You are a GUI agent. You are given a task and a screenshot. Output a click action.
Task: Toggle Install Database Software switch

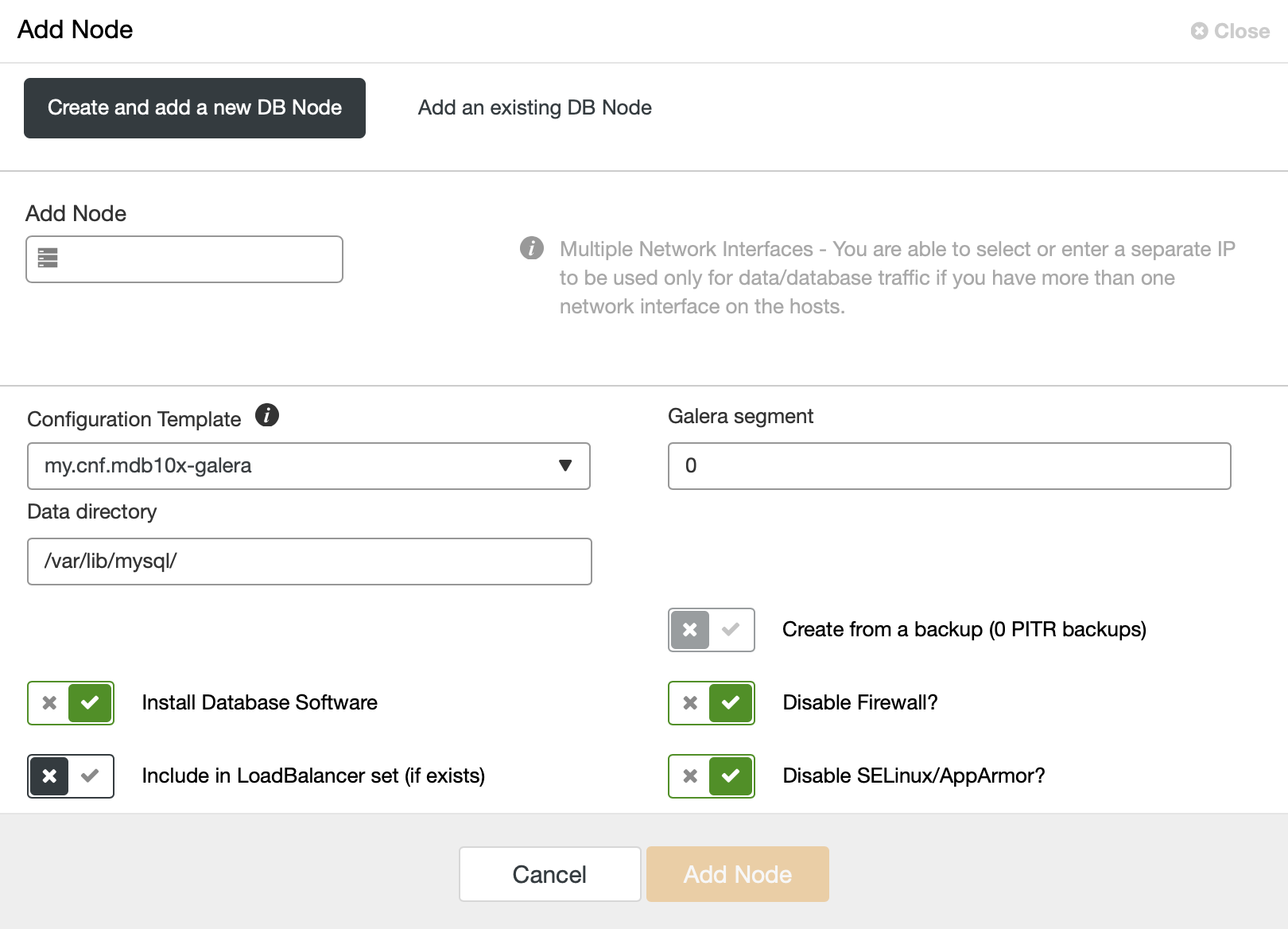(x=71, y=703)
